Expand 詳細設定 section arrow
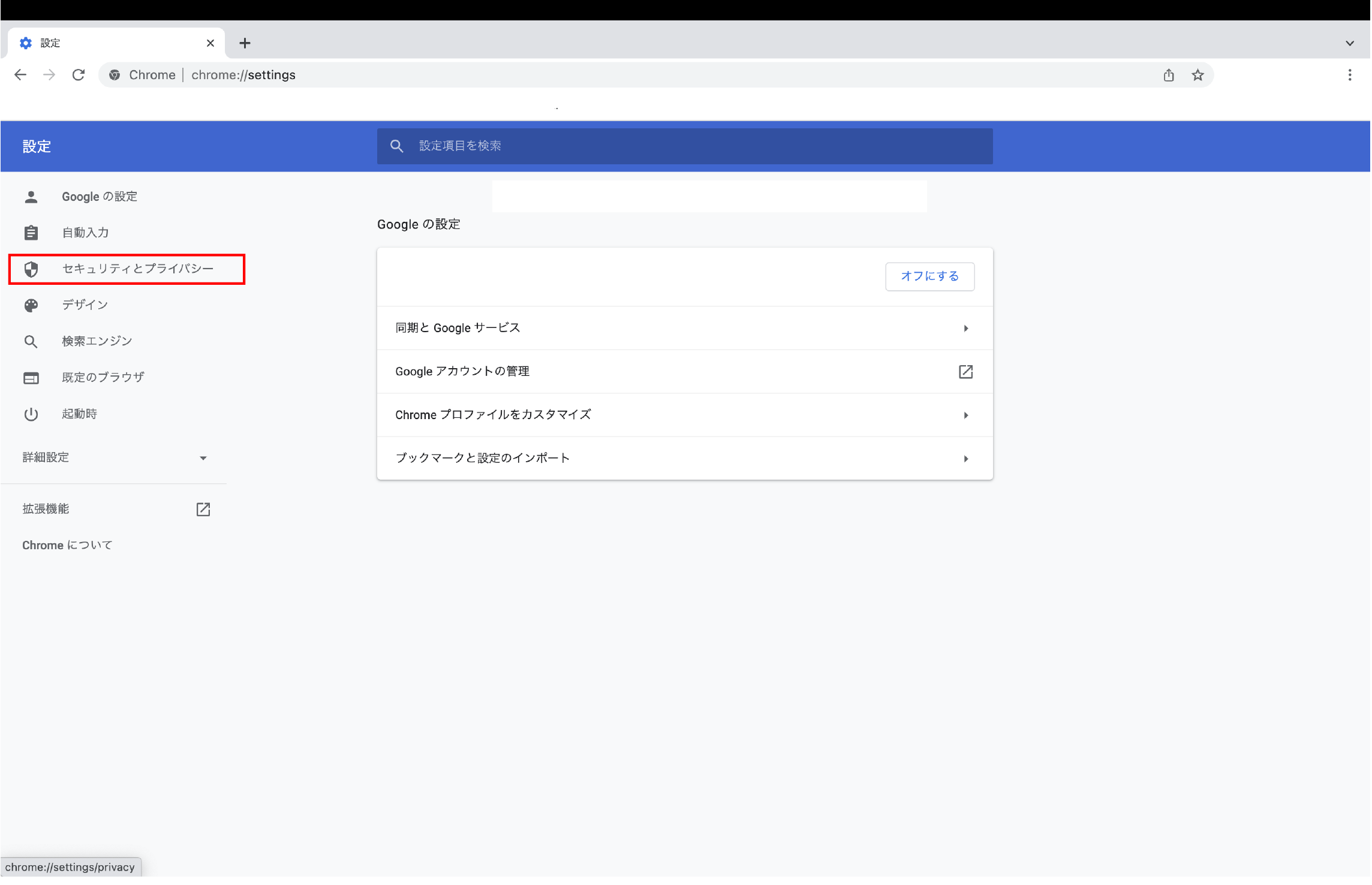Screen dimensions: 1372x885 coord(203,458)
